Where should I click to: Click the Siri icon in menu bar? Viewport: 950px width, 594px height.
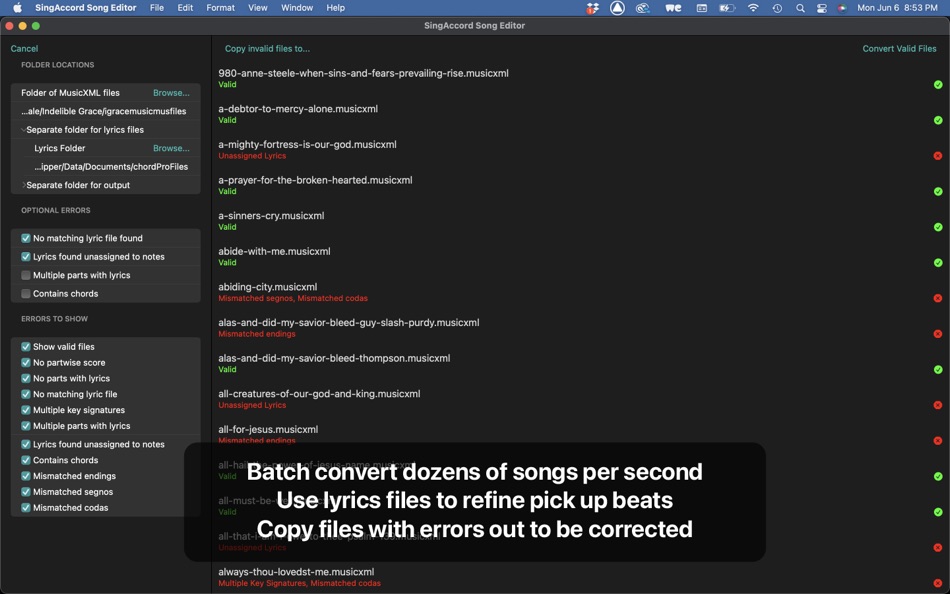pyautogui.click(x=842, y=8)
